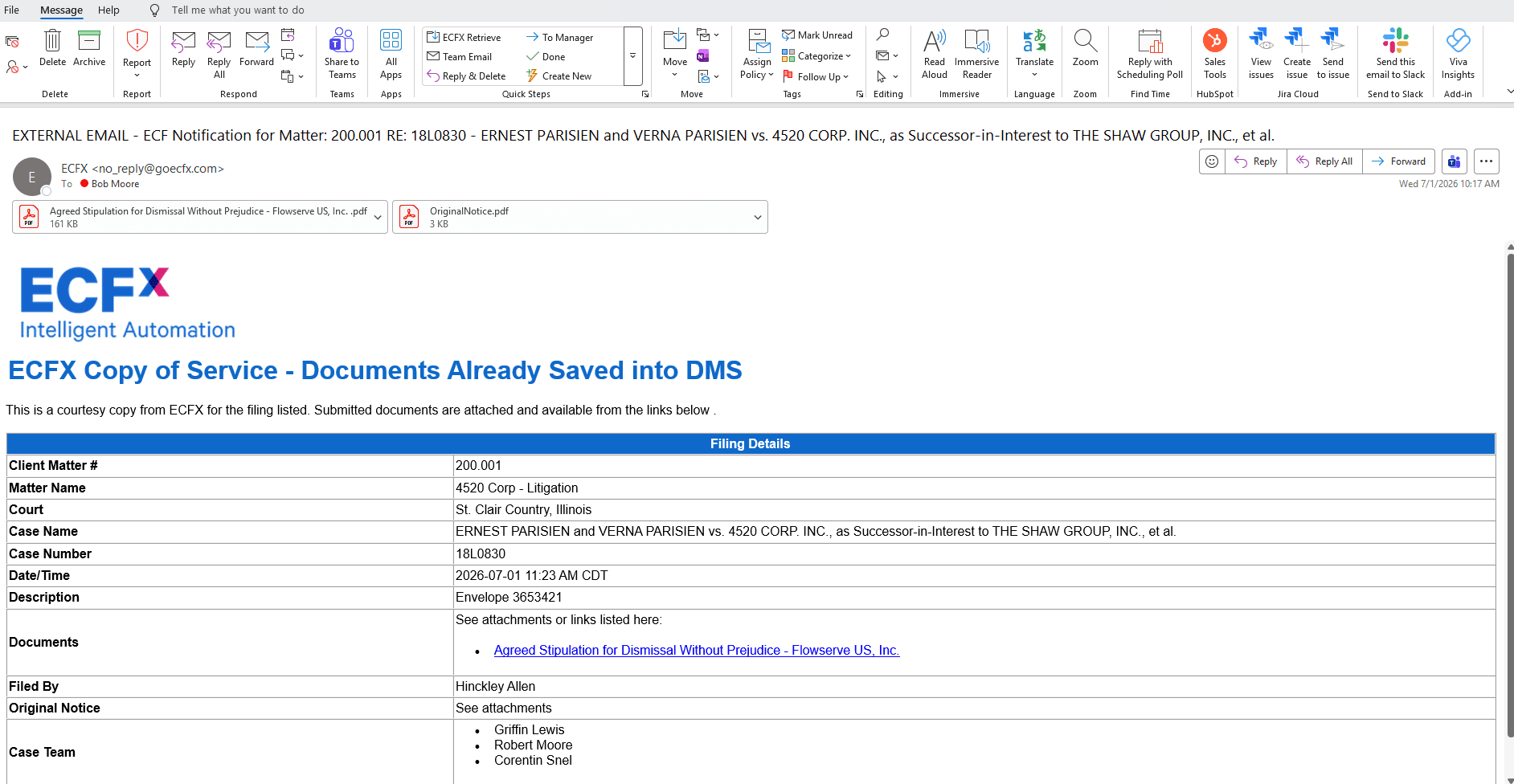1514x784 pixels.
Task: Add an emoji reaction to the message
Action: tap(1212, 161)
